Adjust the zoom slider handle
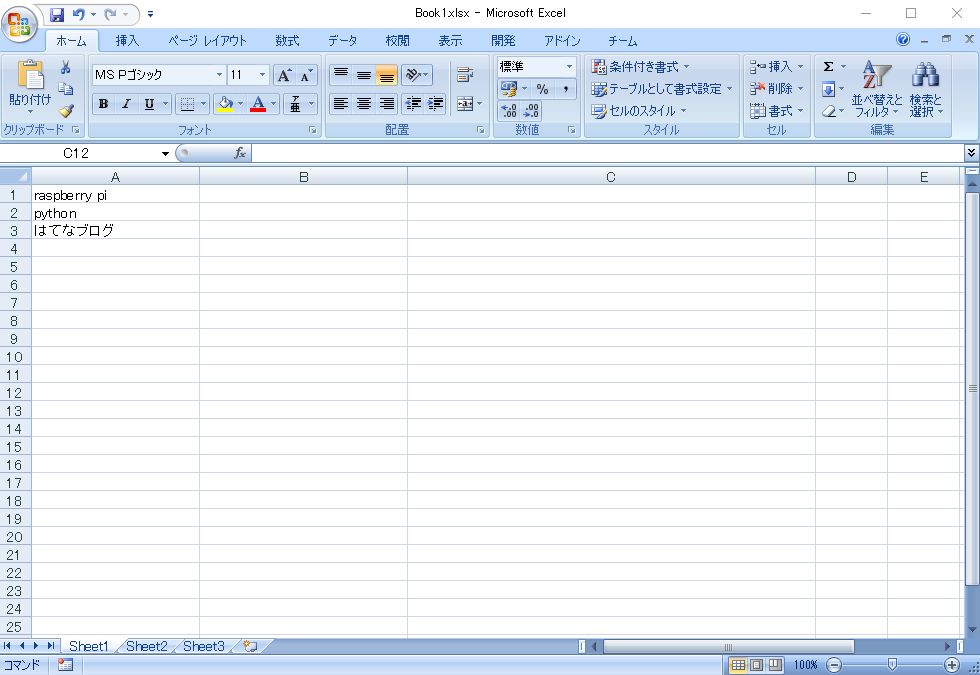The image size is (980, 675). tap(892, 665)
